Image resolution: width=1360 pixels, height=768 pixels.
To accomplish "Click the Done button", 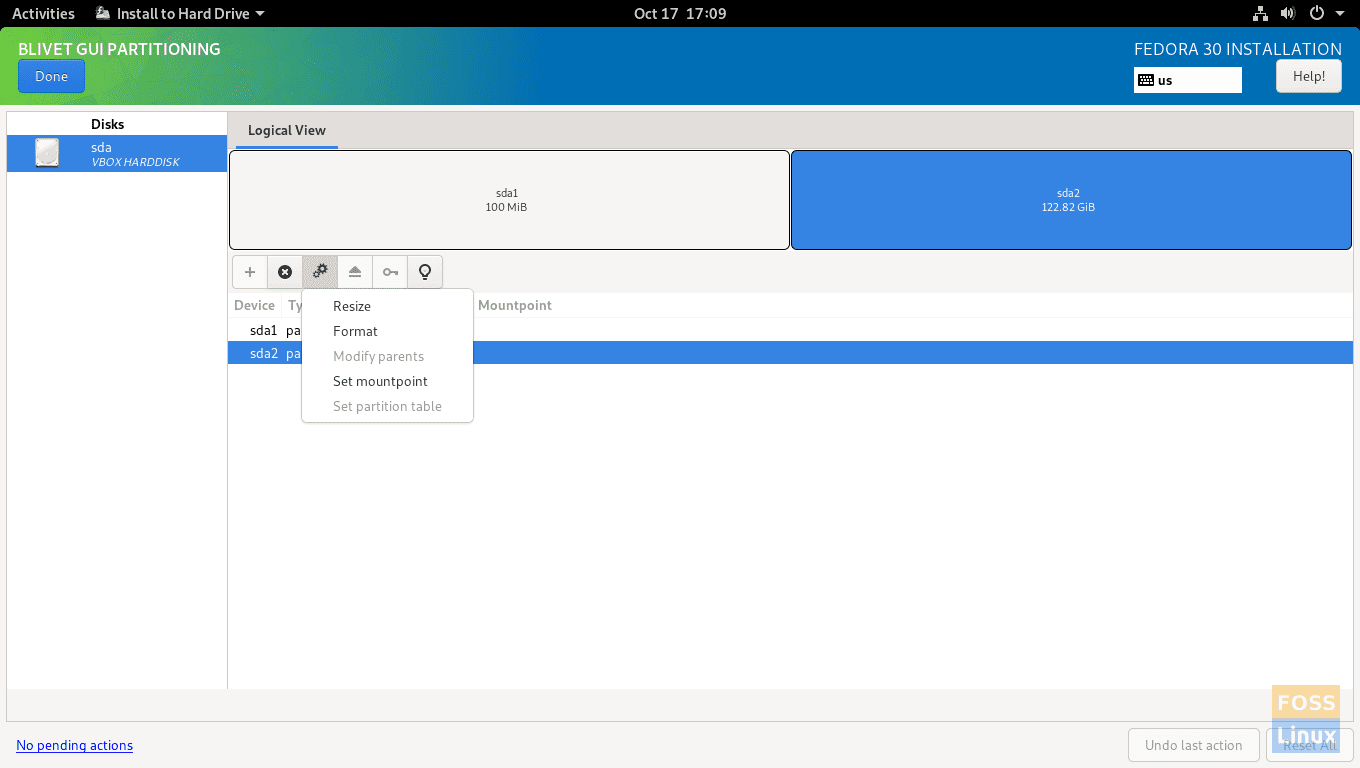I will pyautogui.click(x=51, y=76).
